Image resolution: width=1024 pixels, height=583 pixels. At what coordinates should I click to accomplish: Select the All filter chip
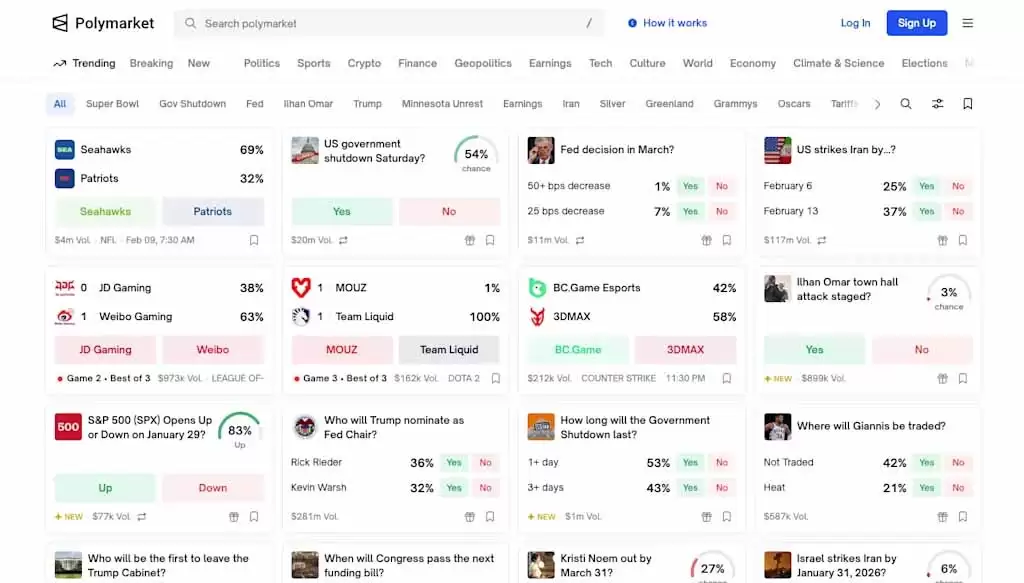click(59, 104)
